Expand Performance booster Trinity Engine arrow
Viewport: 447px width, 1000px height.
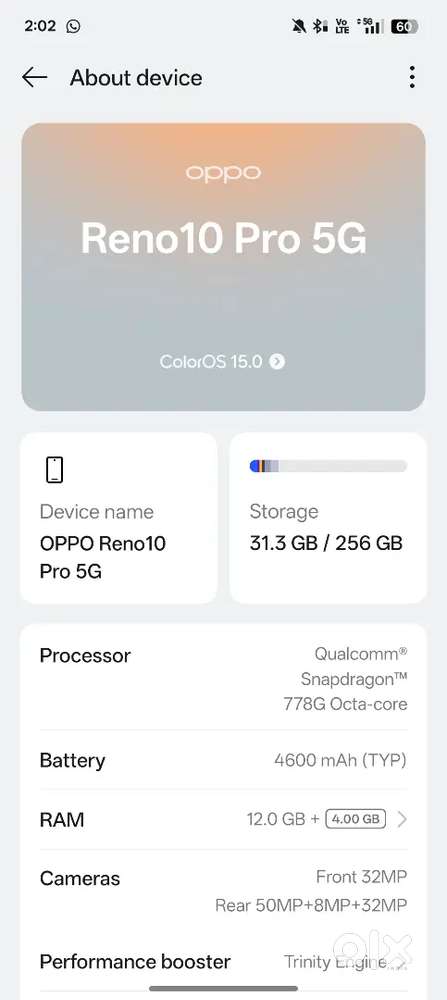[x=400, y=962]
